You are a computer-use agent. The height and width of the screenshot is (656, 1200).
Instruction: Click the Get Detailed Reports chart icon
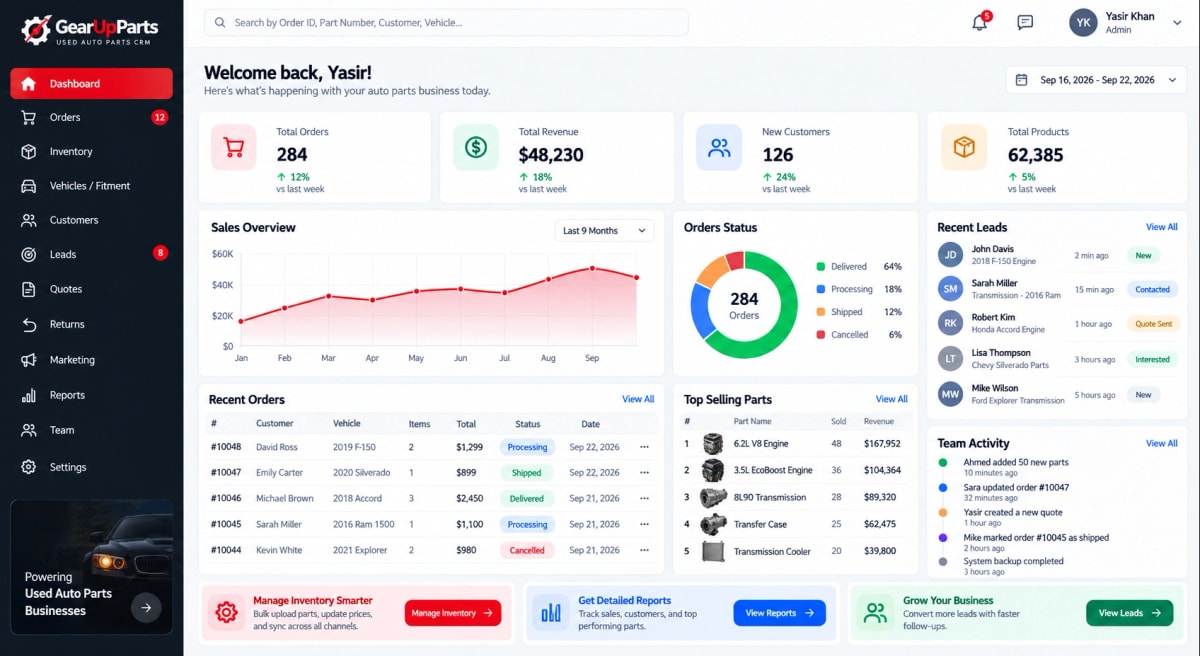point(551,613)
